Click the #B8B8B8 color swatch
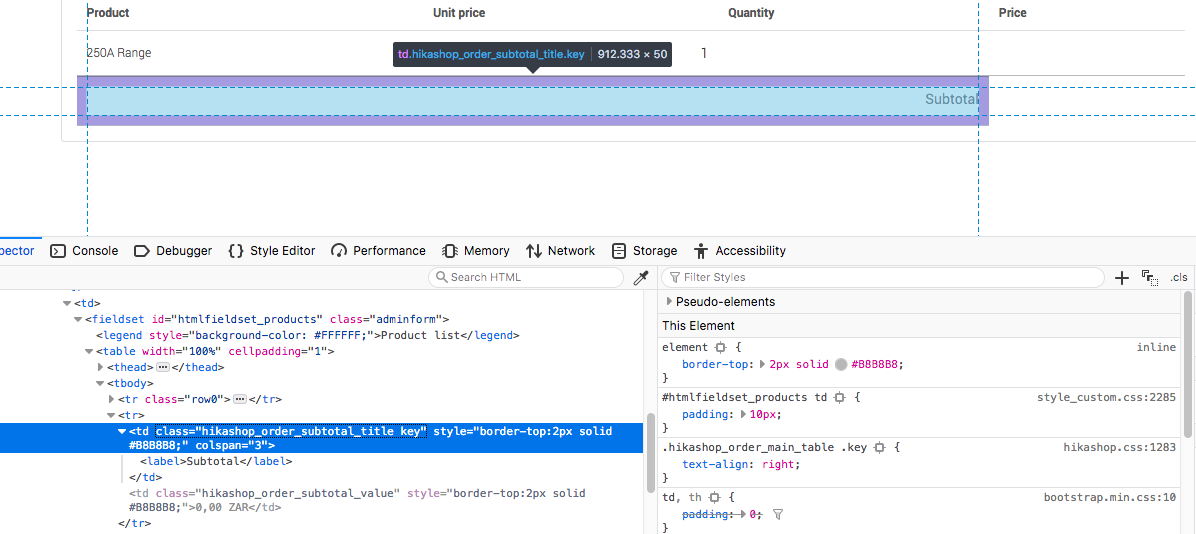The image size is (1196, 534). (841, 364)
